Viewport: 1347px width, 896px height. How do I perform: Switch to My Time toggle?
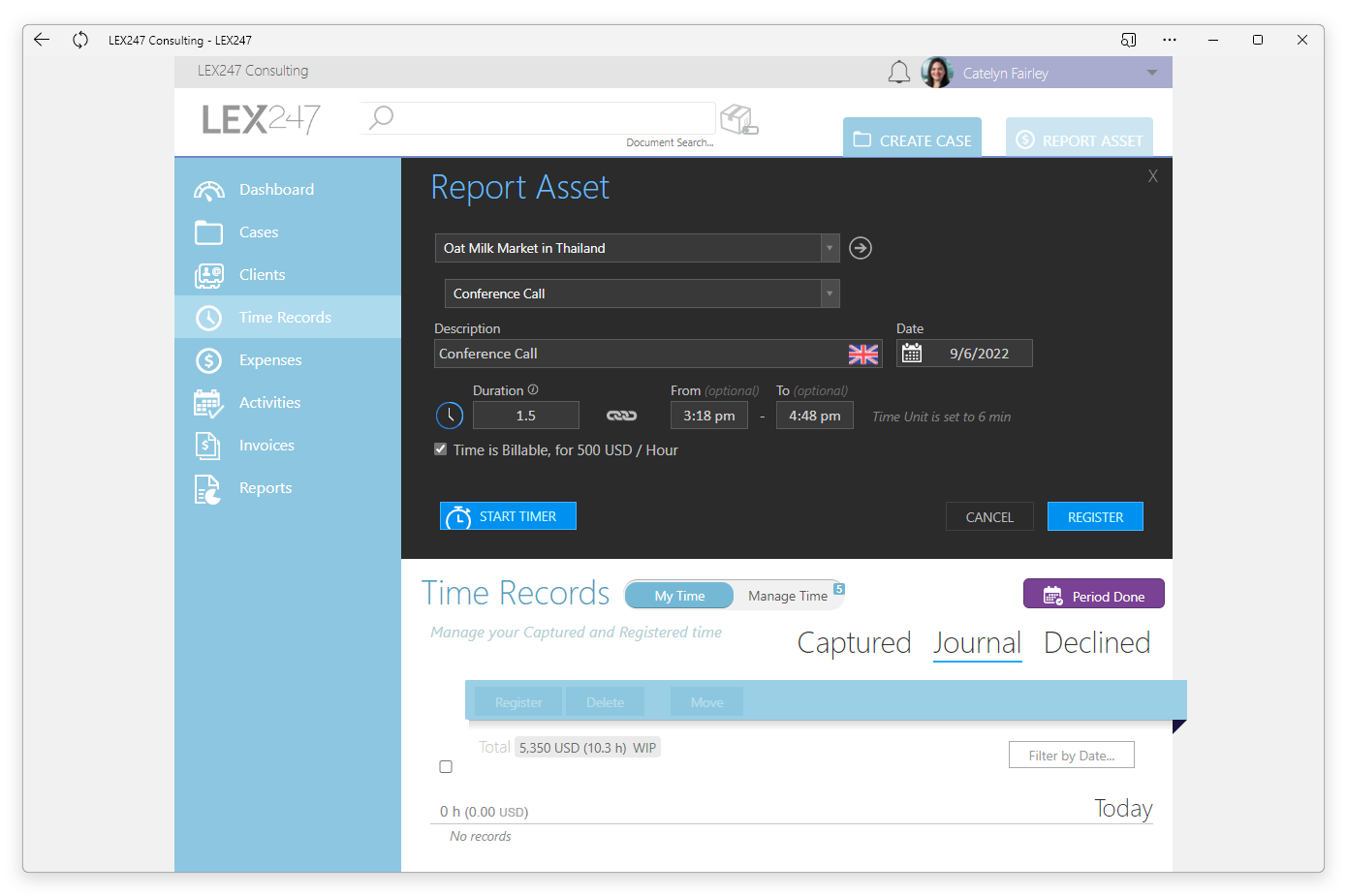679,596
